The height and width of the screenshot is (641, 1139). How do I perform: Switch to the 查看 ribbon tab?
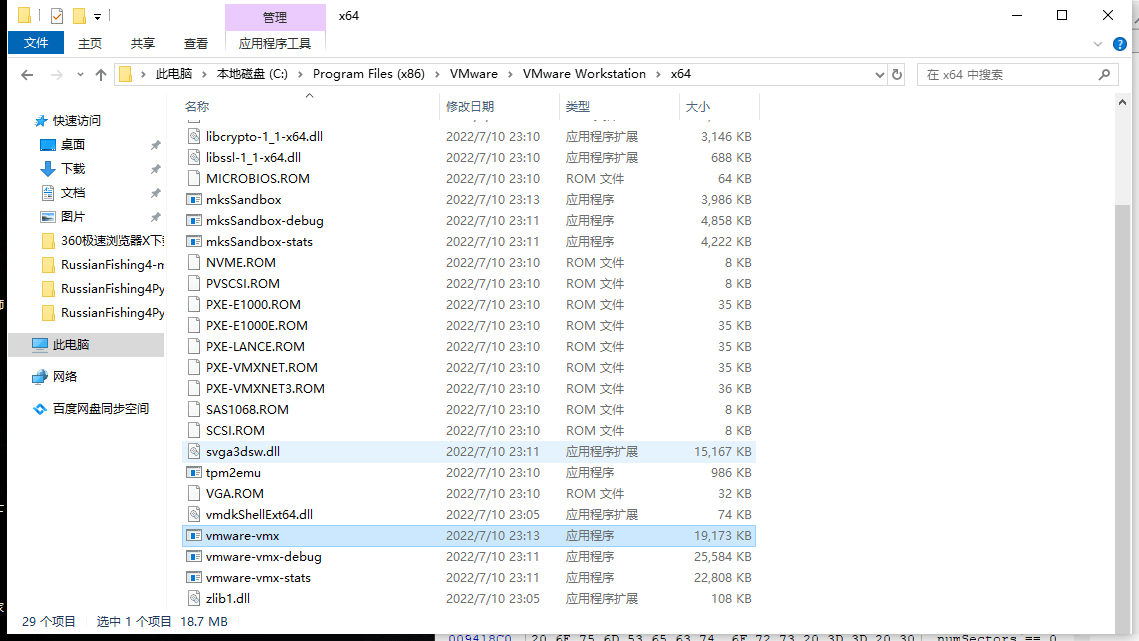tap(195, 44)
